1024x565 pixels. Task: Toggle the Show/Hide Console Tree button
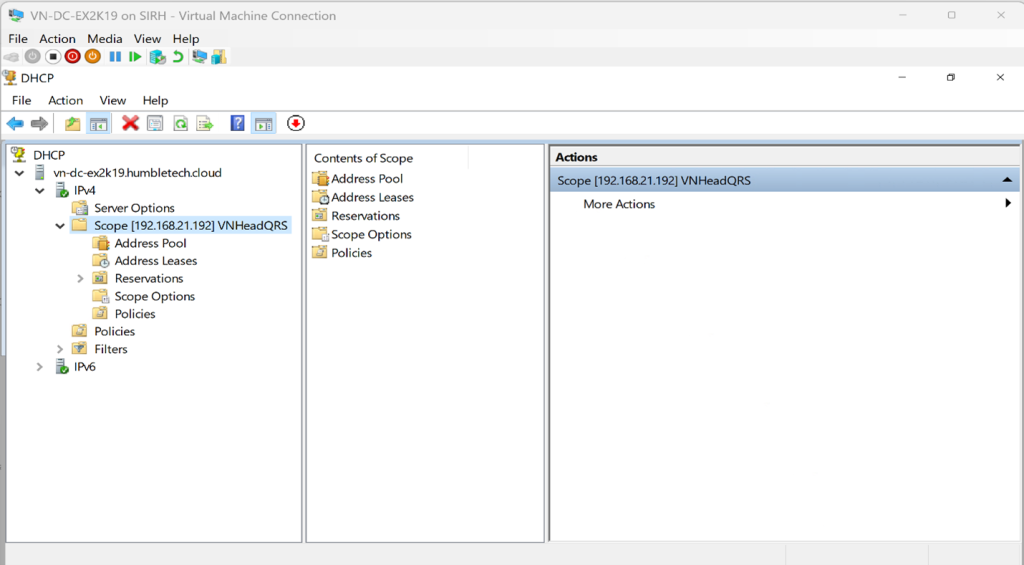[x=98, y=123]
